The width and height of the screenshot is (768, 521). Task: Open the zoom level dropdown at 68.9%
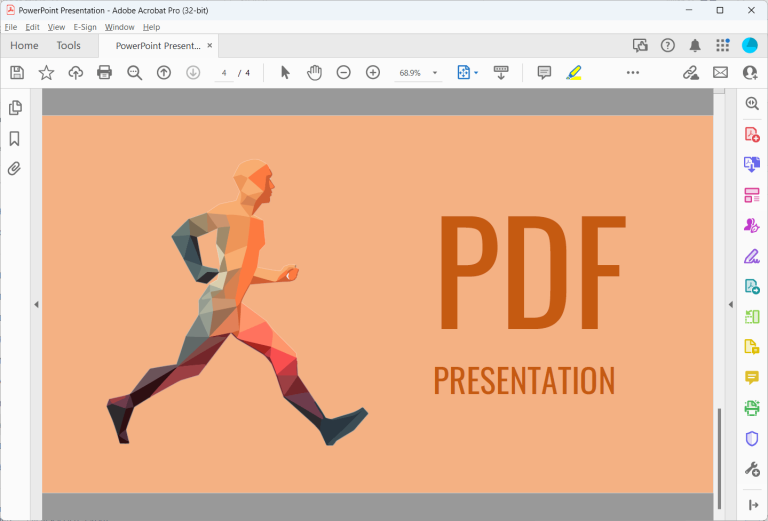coord(435,73)
